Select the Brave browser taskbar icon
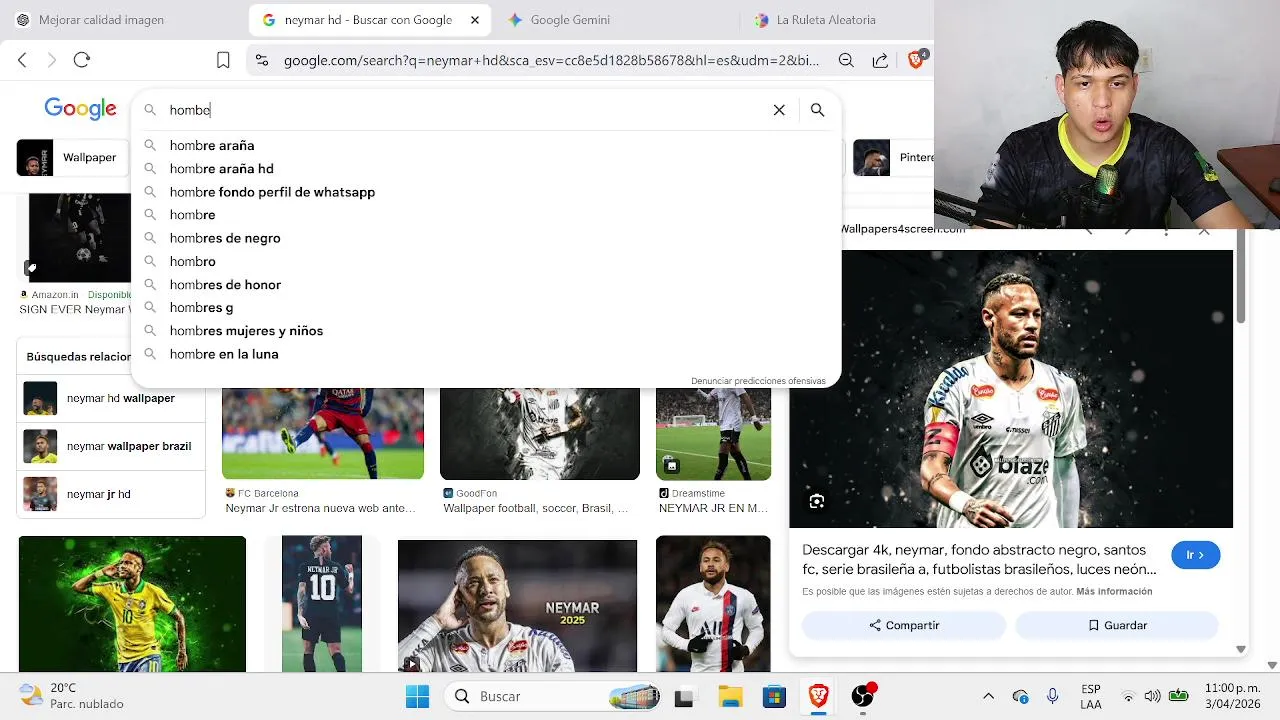This screenshot has height=720, width=1280. (x=818, y=696)
